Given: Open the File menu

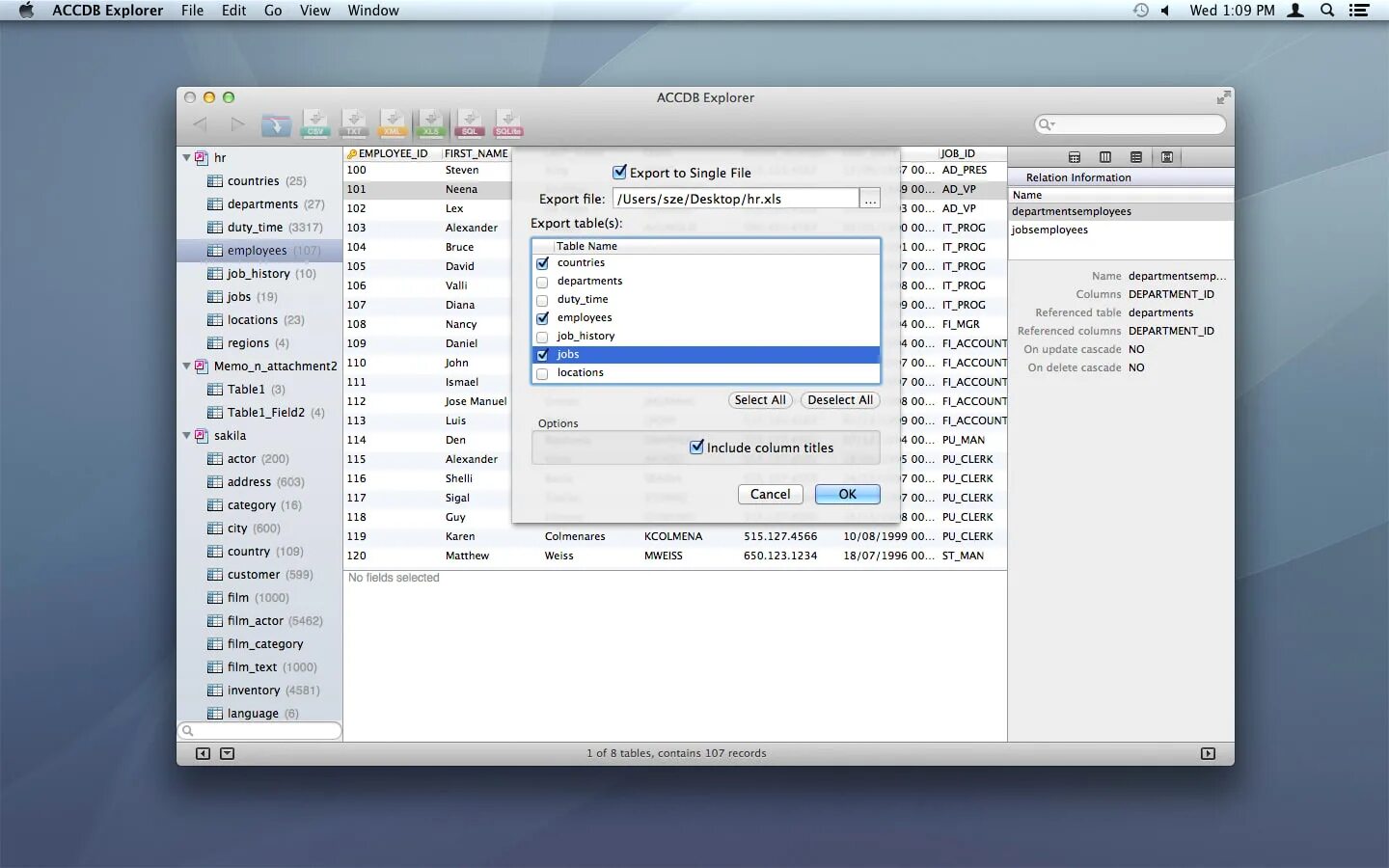Looking at the screenshot, I should click(192, 11).
